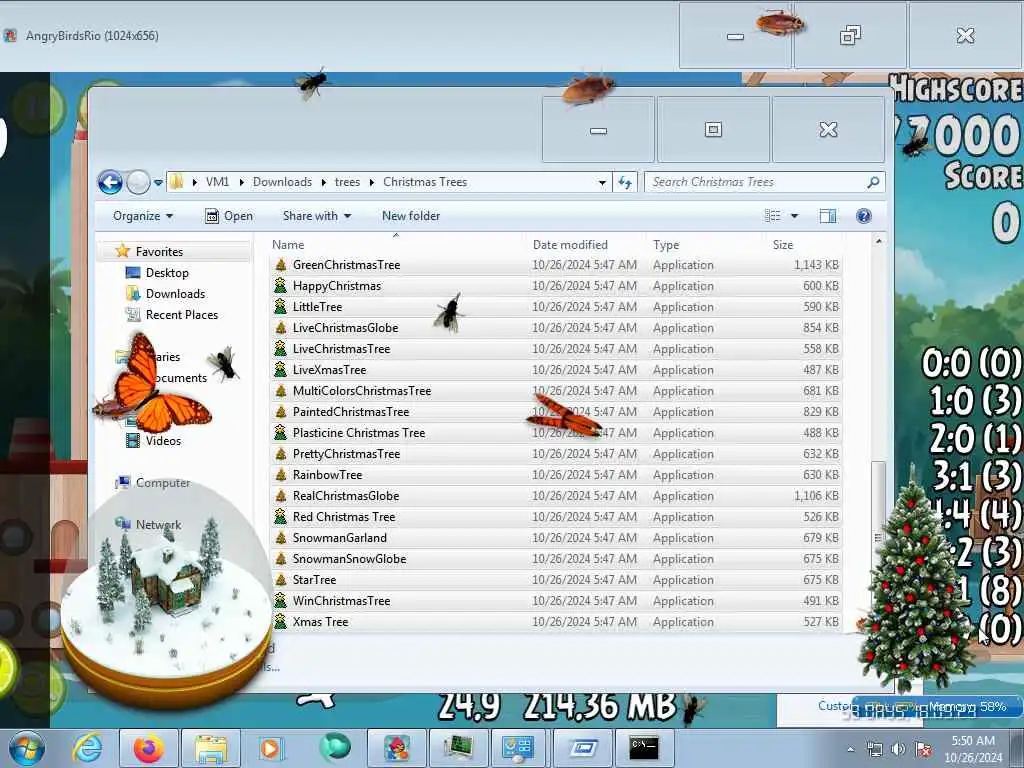
Task: Click the GreenChristmasTree file icon
Action: [x=281, y=264]
